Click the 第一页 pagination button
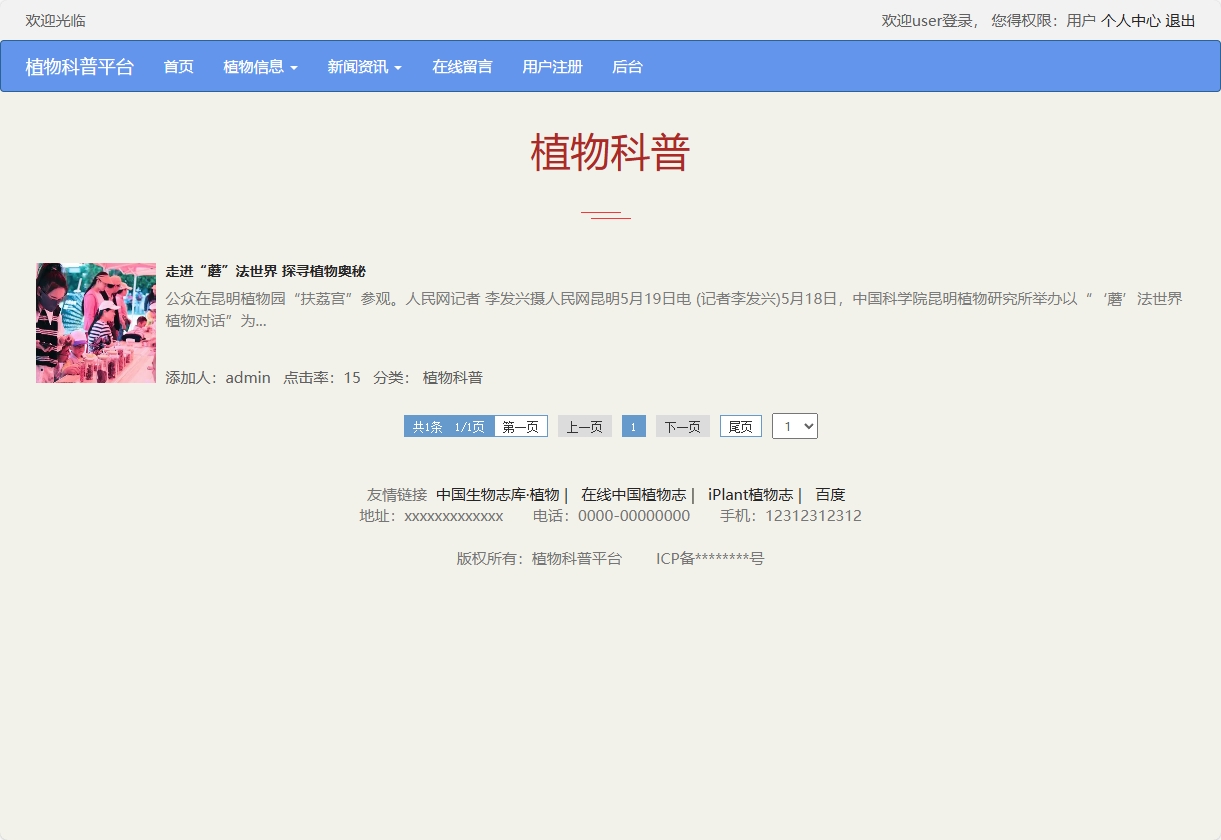This screenshot has width=1221, height=840. coord(520,427)
